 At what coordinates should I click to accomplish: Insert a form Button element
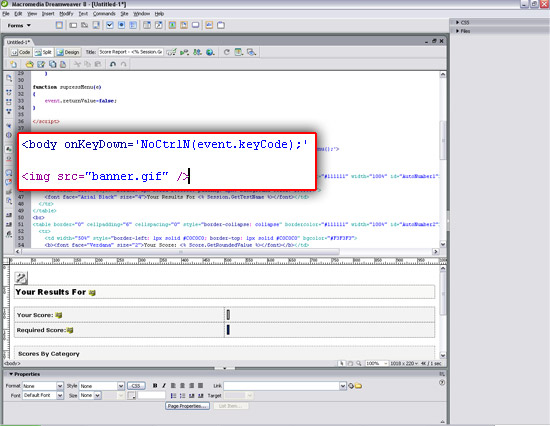click(195, 25)
